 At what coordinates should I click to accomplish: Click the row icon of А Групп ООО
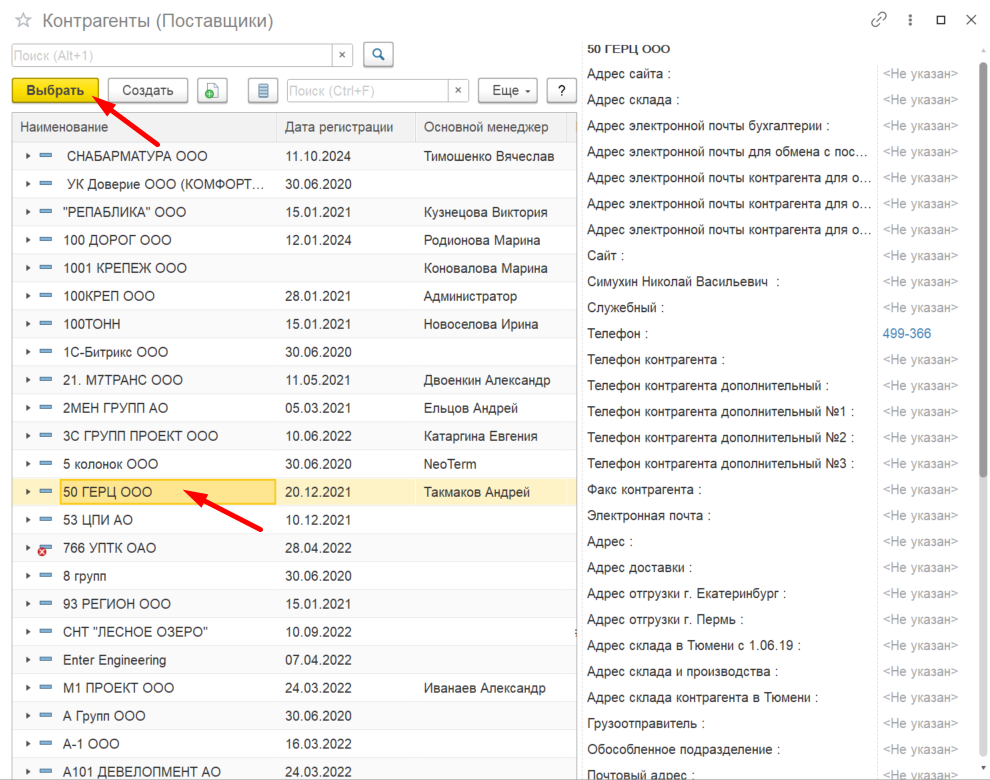46,715
